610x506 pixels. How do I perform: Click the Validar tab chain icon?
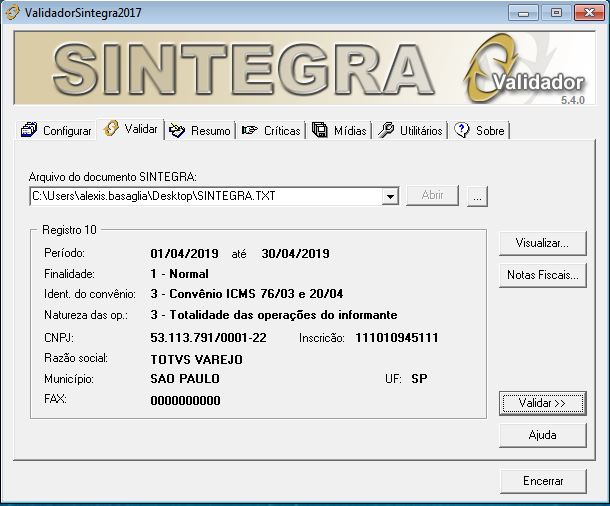[x=111, y=128]
